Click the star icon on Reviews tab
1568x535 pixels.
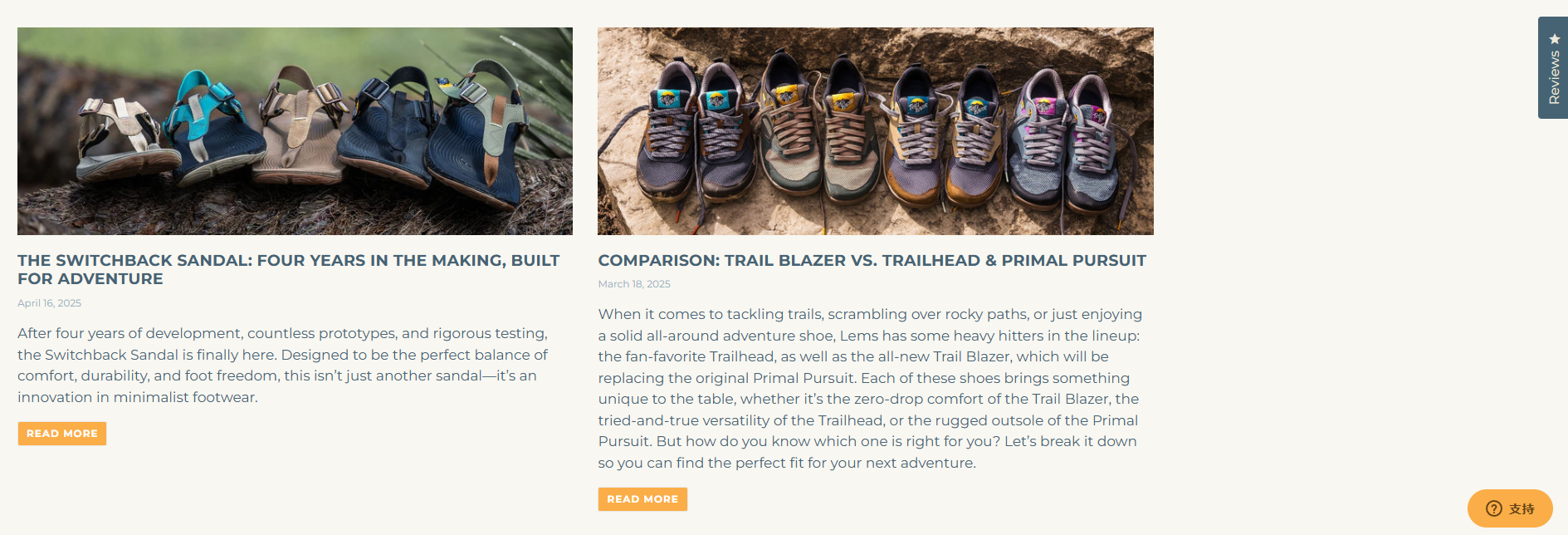coord(1555,39)
